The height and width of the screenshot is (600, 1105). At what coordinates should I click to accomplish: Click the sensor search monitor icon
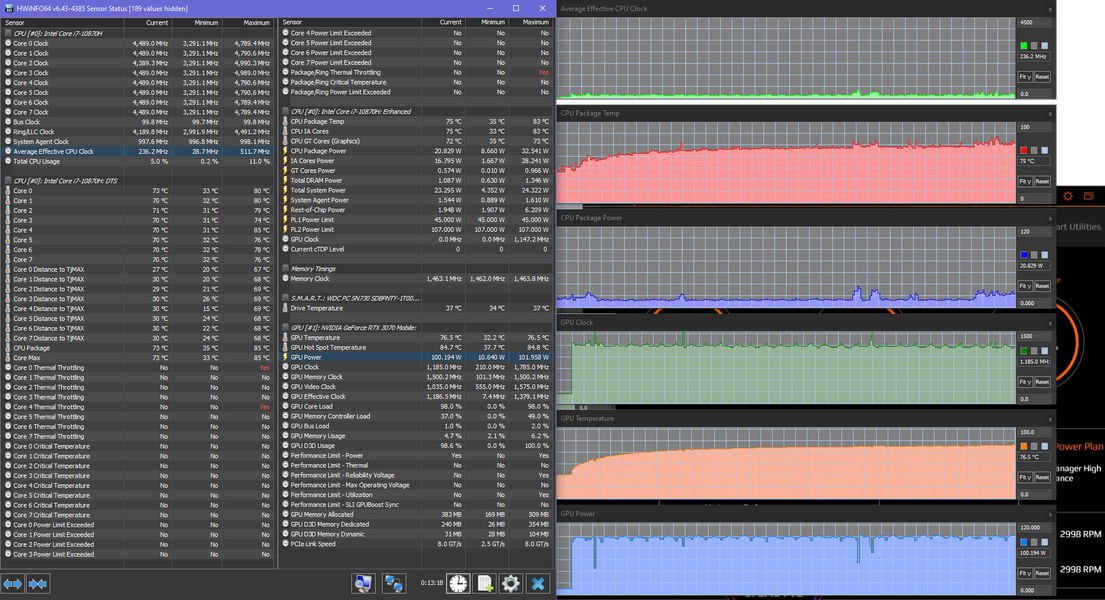[x=363, y=583]
